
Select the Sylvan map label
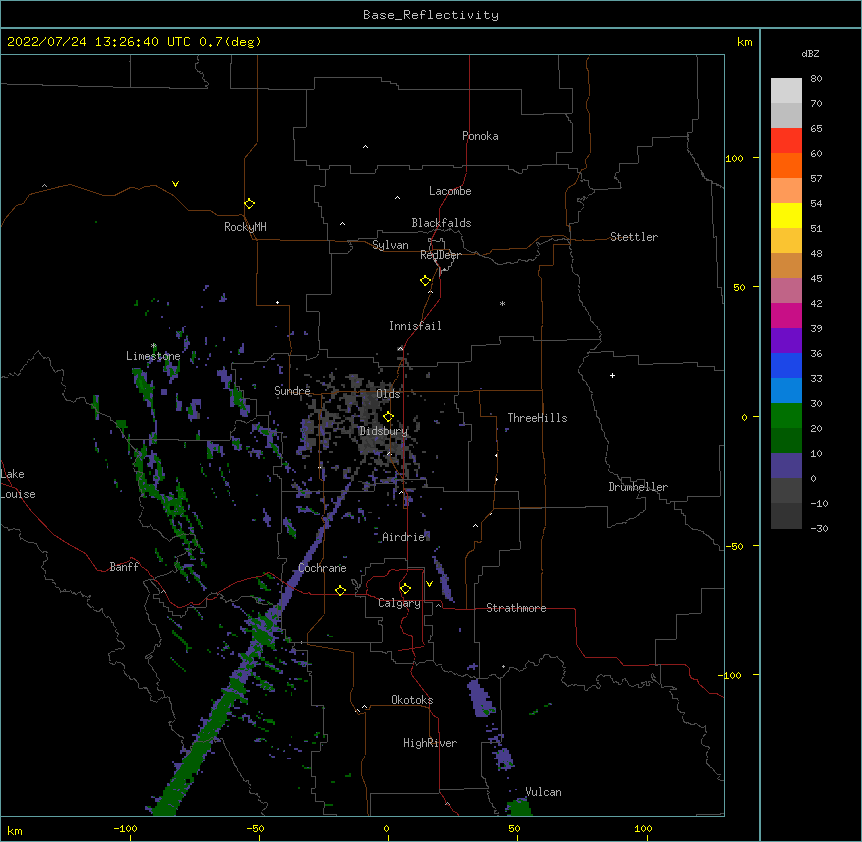[x=390, y=245]
